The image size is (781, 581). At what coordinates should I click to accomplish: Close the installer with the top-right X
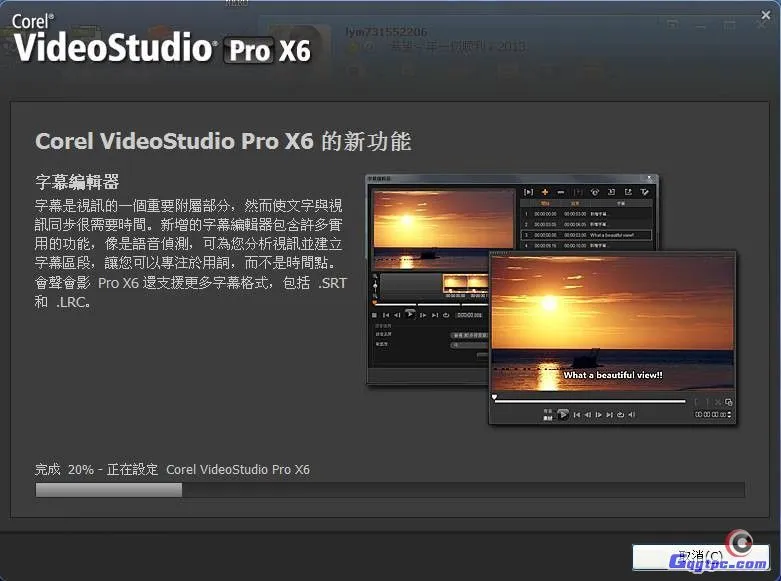763,16
